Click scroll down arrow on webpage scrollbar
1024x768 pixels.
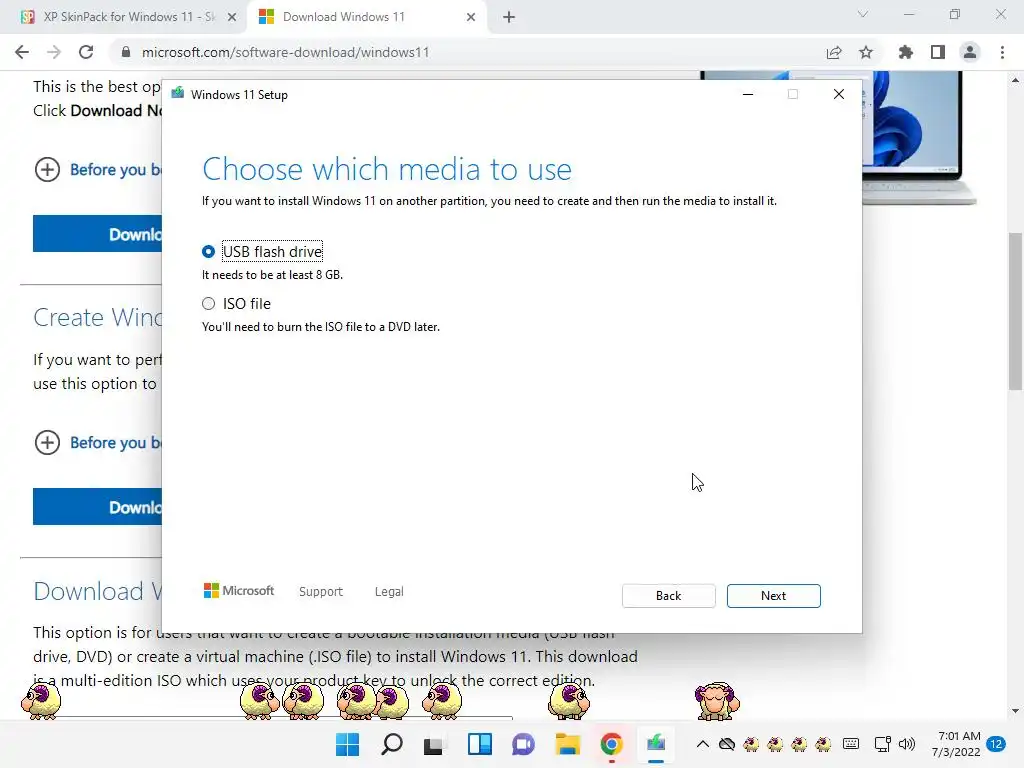[1016, 711]
